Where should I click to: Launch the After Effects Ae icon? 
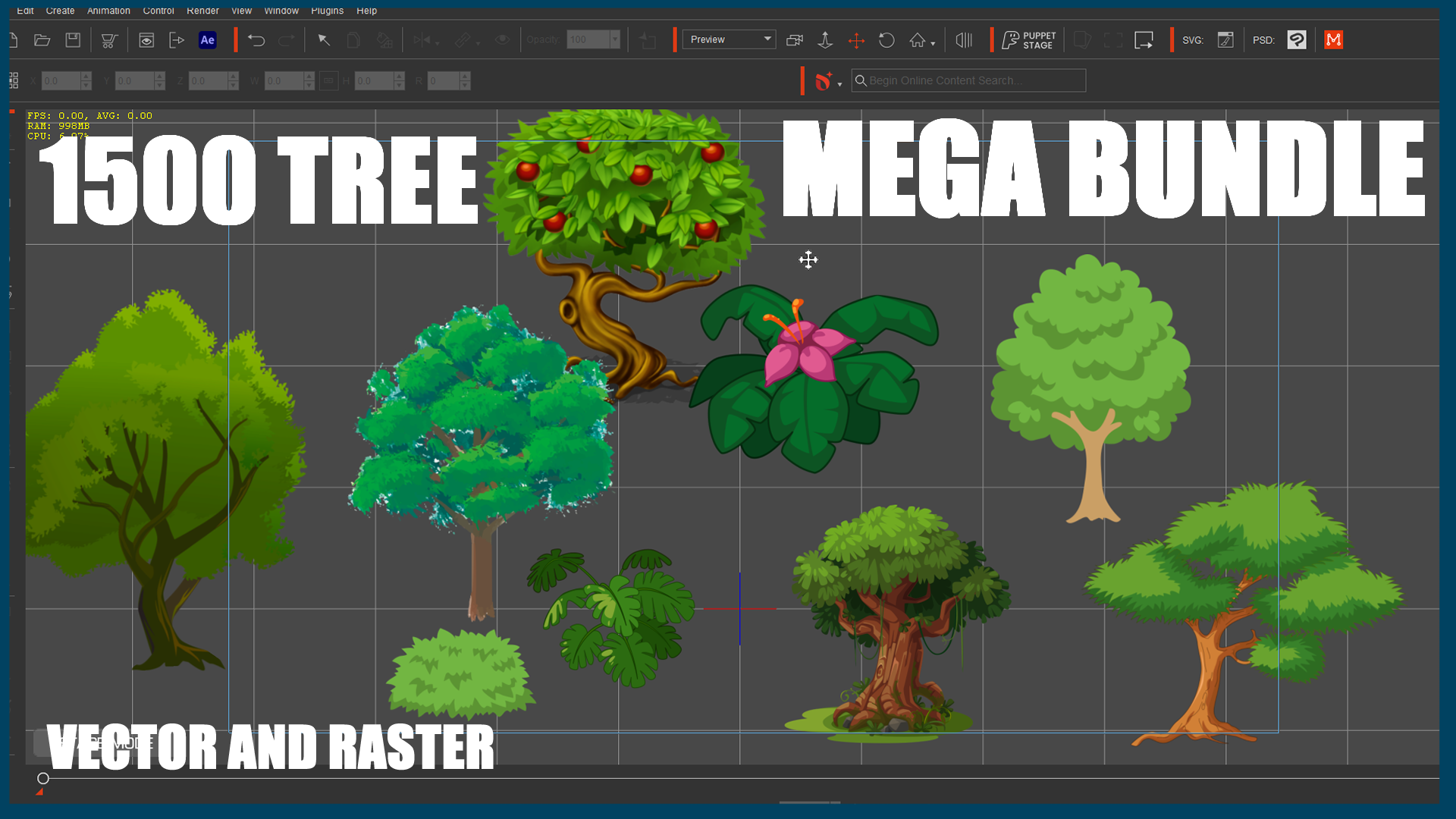point(207,40)
